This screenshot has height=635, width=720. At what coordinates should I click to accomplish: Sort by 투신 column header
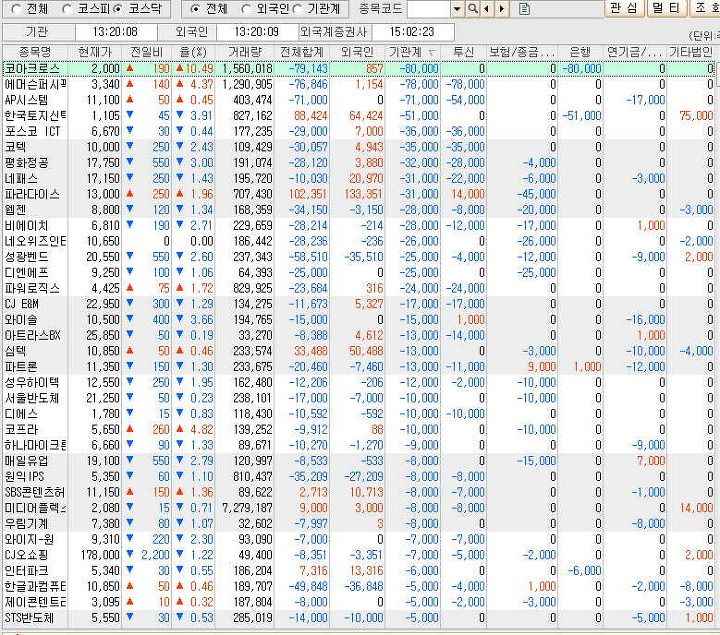click(463, 52)
